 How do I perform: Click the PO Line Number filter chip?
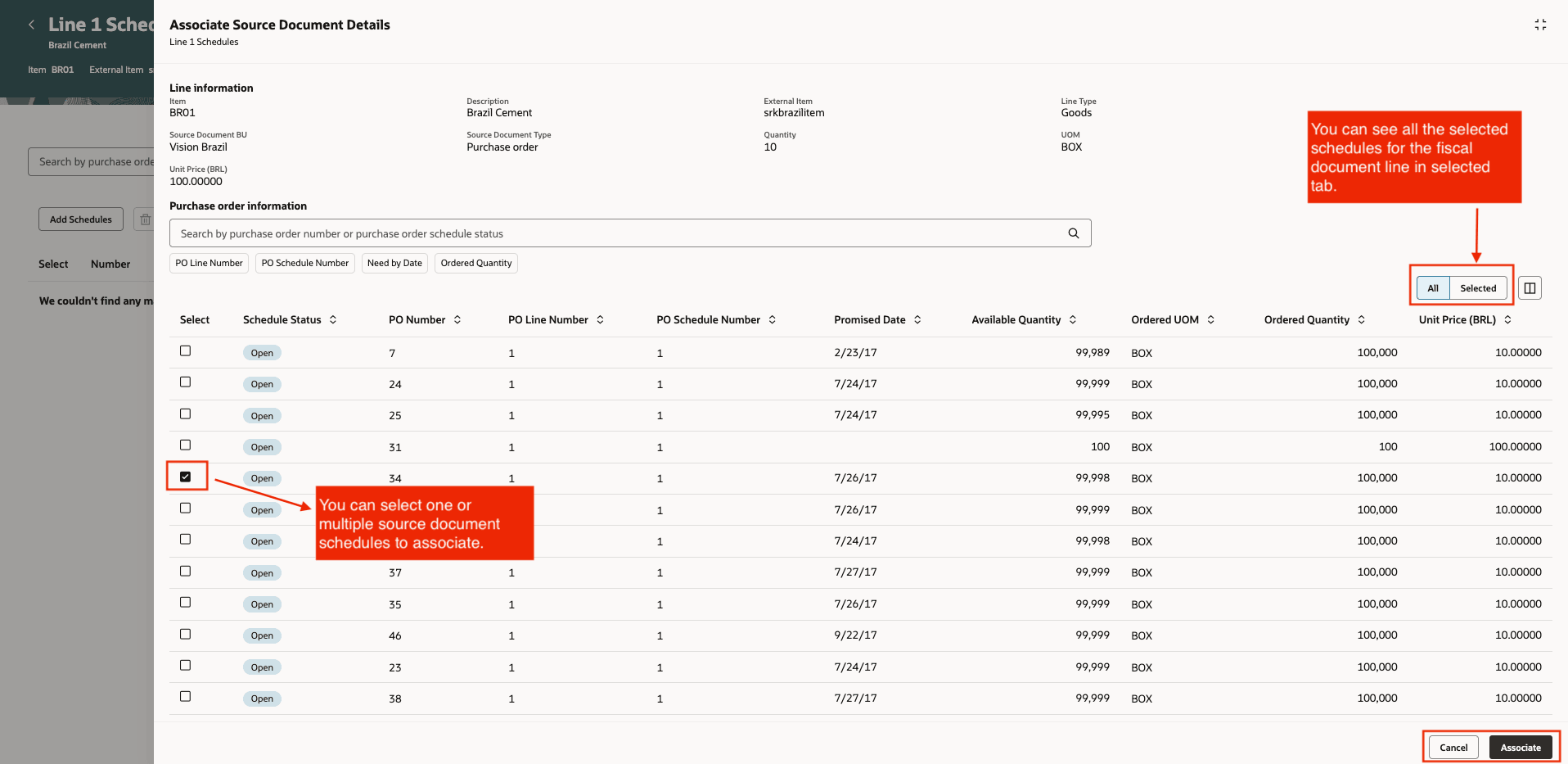click(x=209, y=263)
